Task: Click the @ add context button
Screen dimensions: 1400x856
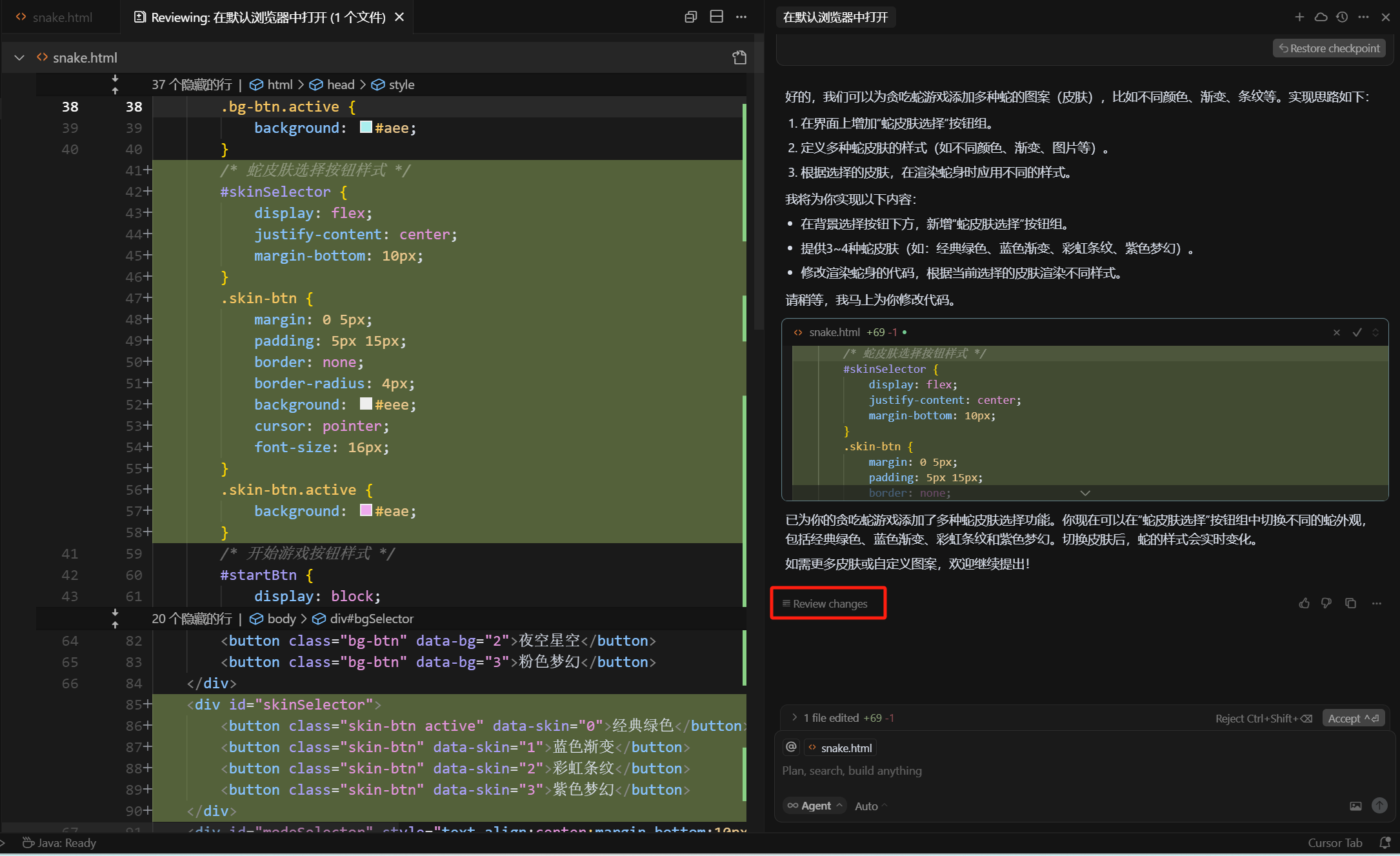Action: 791,747
